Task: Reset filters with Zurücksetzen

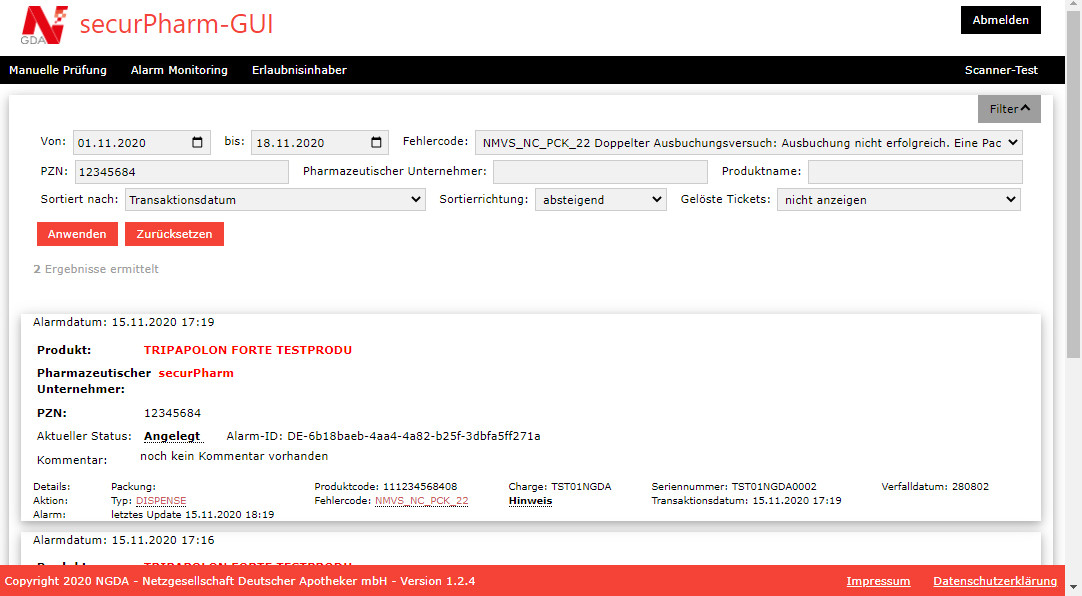Action: coord(174,234)
